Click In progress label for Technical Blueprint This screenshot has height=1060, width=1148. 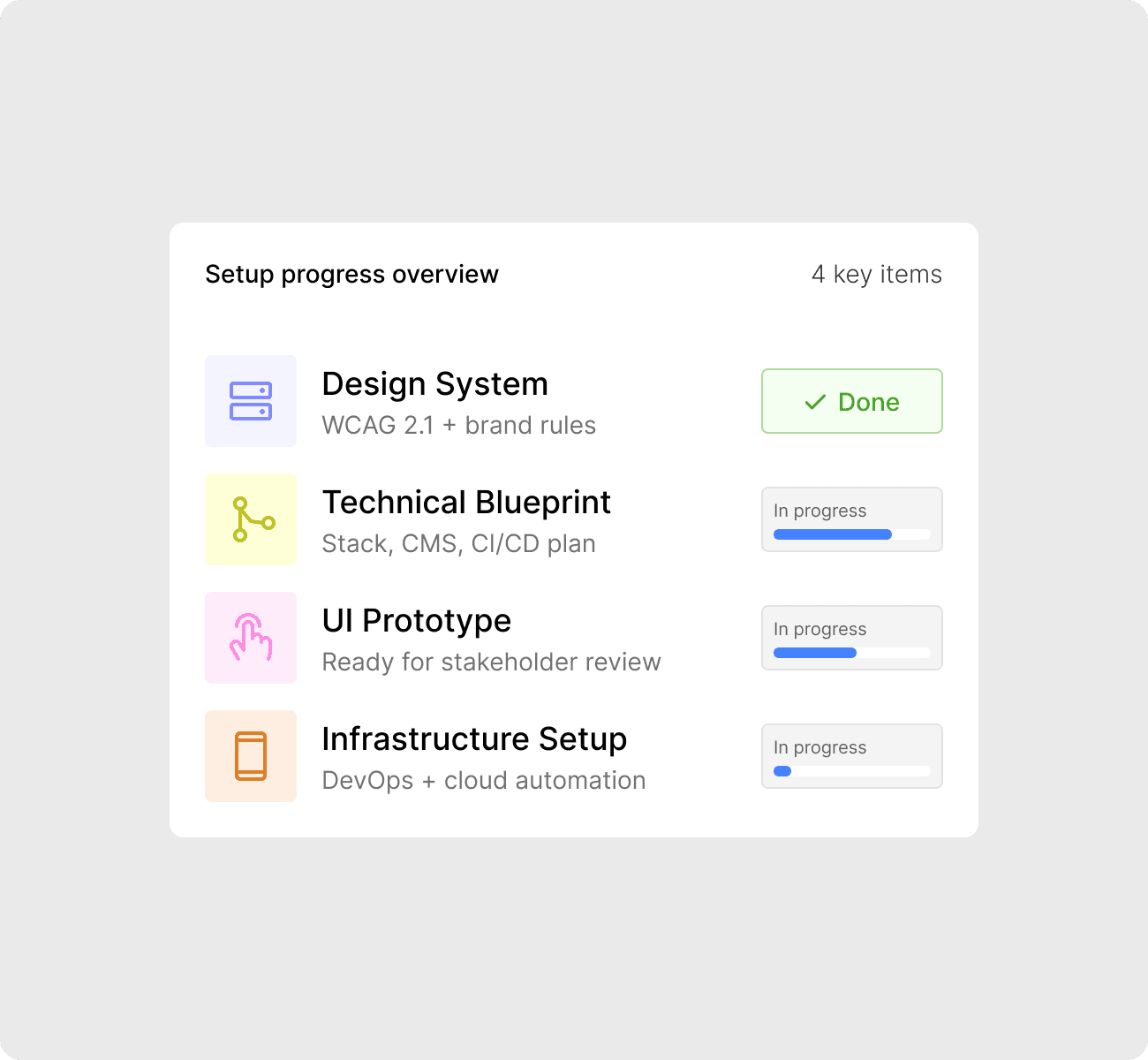pyautogui.click(x=819, y=511)
